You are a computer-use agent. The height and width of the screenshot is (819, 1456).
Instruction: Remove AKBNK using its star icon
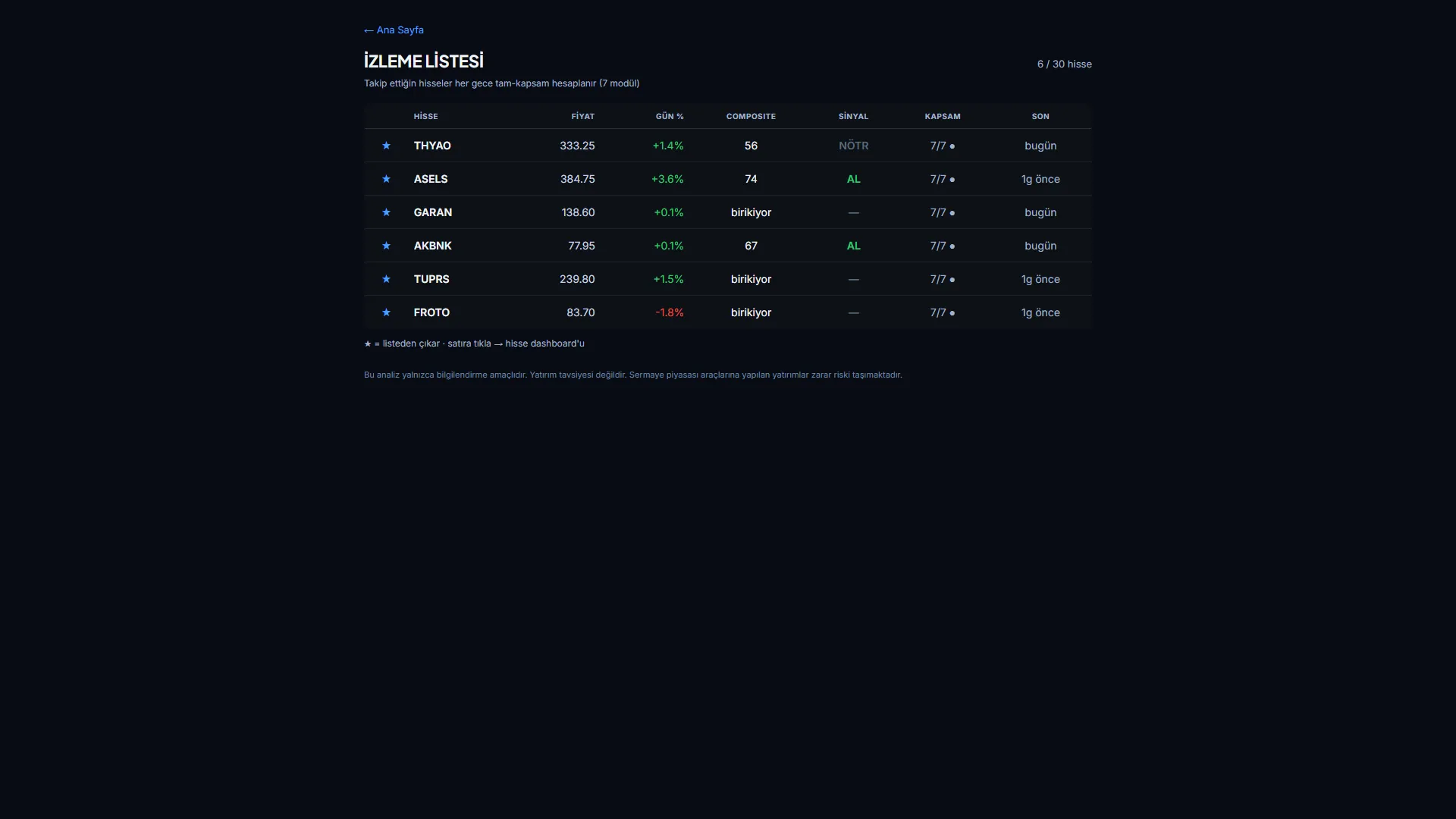pos(386,246)
